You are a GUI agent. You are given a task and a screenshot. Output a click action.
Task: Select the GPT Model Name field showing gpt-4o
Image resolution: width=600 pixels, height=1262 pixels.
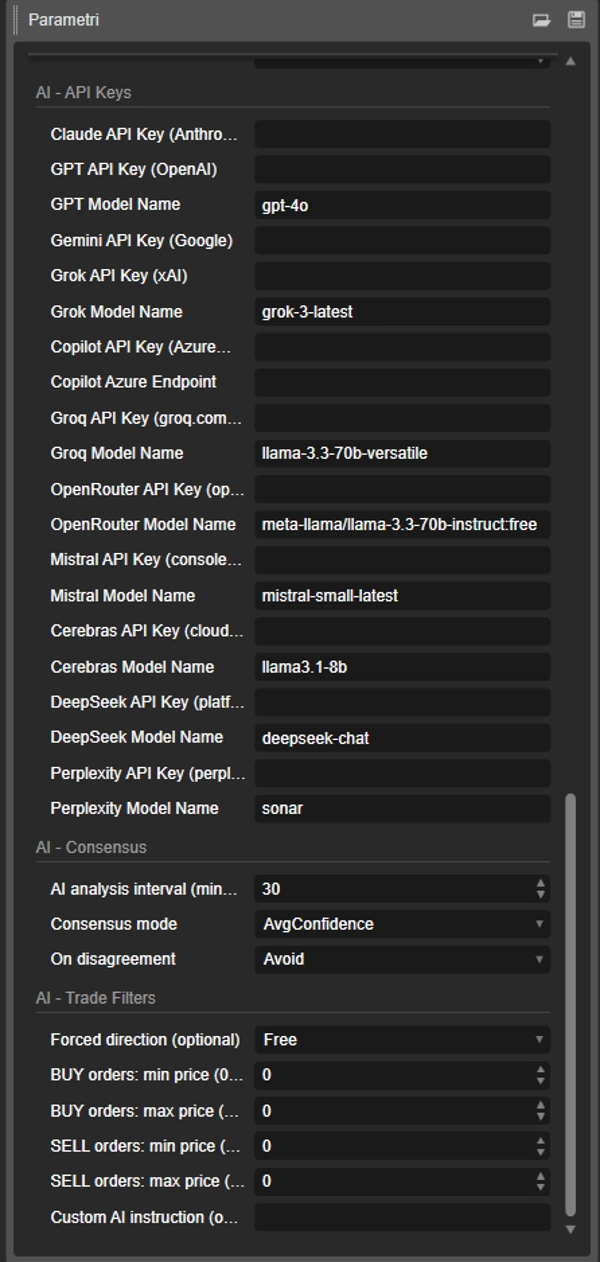(400, 204)
